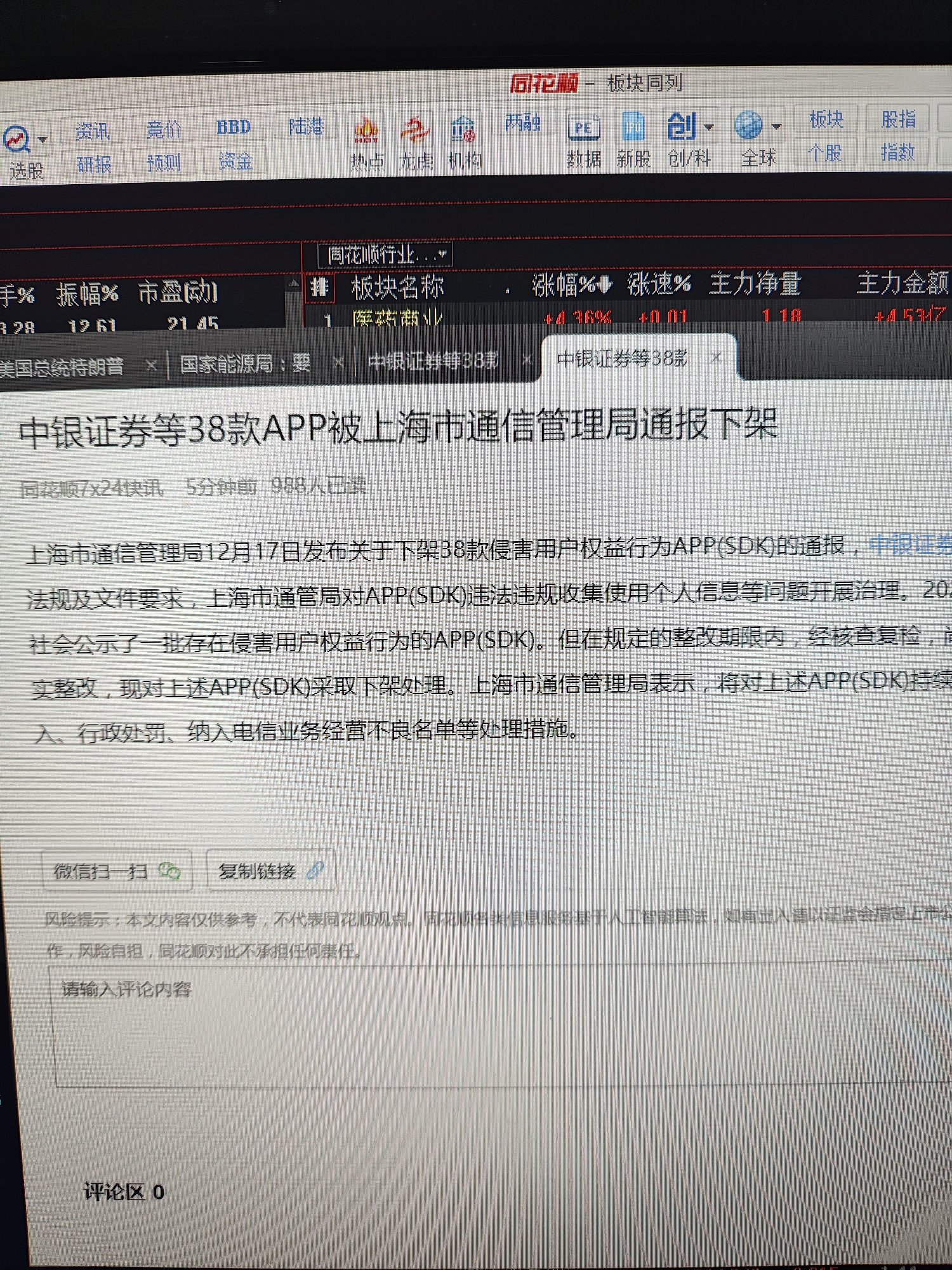Sort by 主力净量 column header
Screen dimensions: 952x1270
pos(756,283)
